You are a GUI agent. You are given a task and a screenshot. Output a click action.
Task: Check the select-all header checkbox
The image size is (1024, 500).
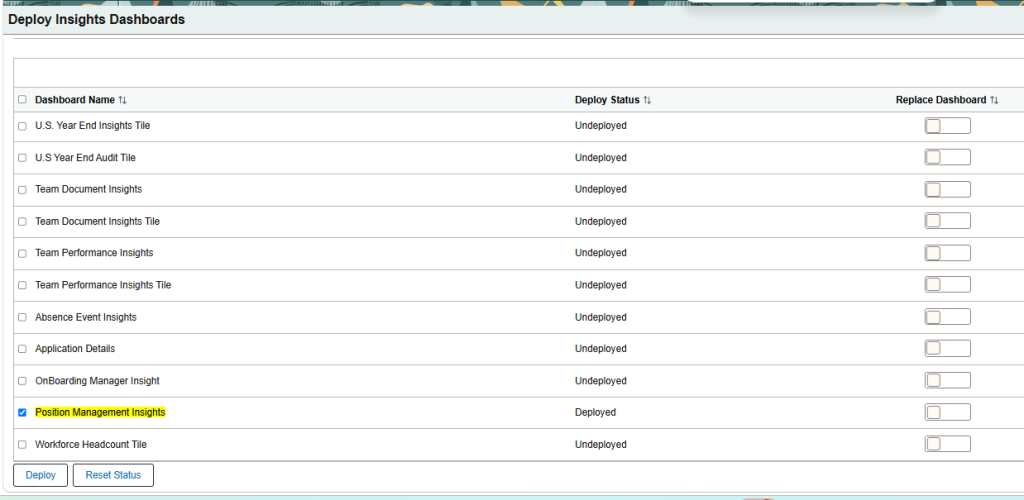(22, 100)
